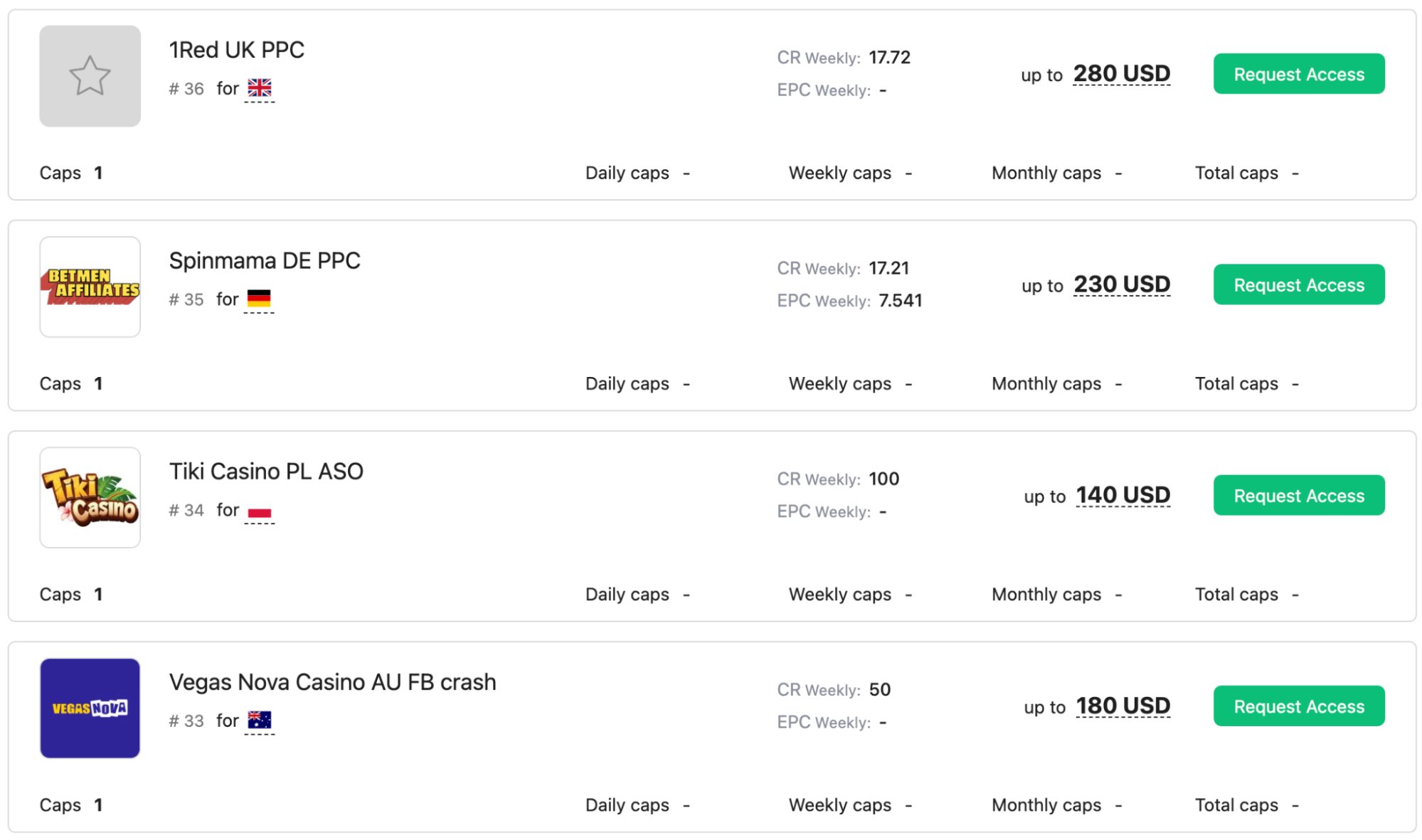The height and width of the screenshot is (840, 1422).
Task: Click the 180 USD payout amount
Action: pos(1123,705)
